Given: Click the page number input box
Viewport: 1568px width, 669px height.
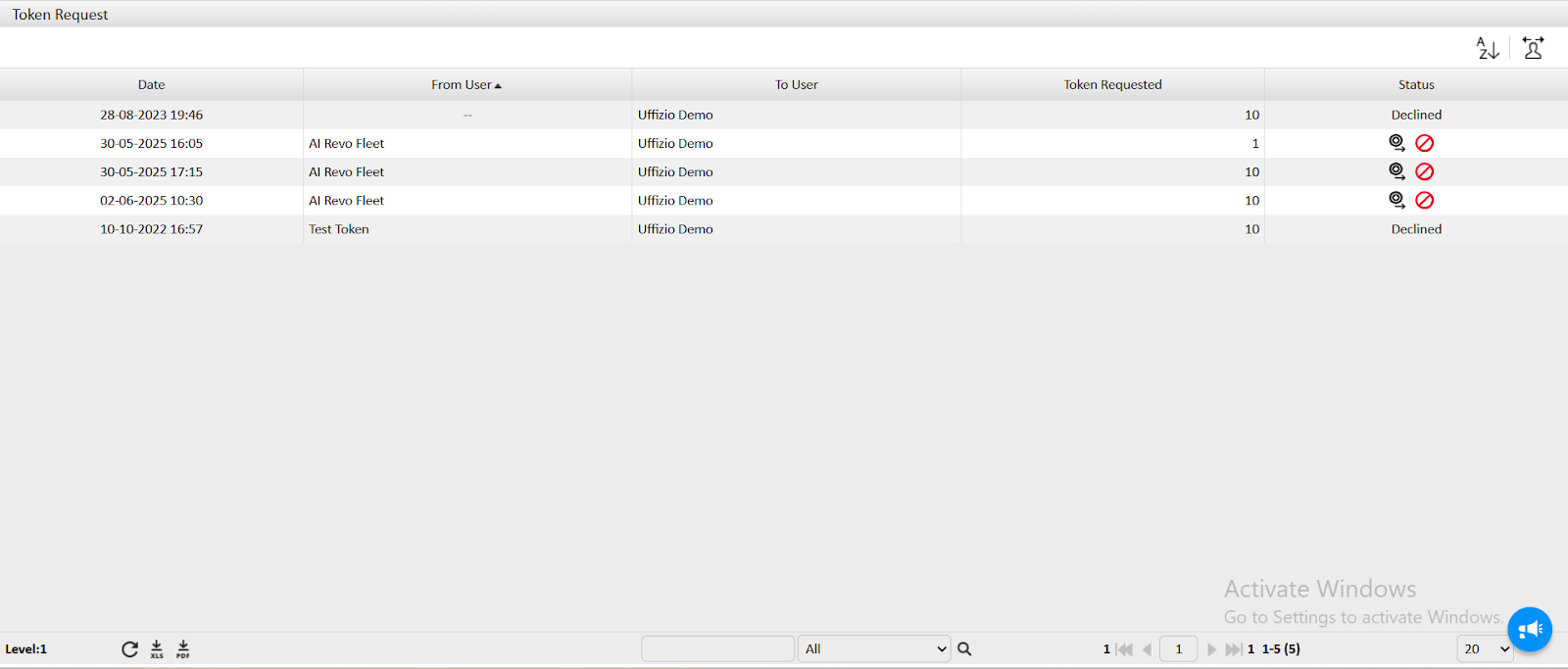Looking at the screenshot, I should (x=1178, y=649).
